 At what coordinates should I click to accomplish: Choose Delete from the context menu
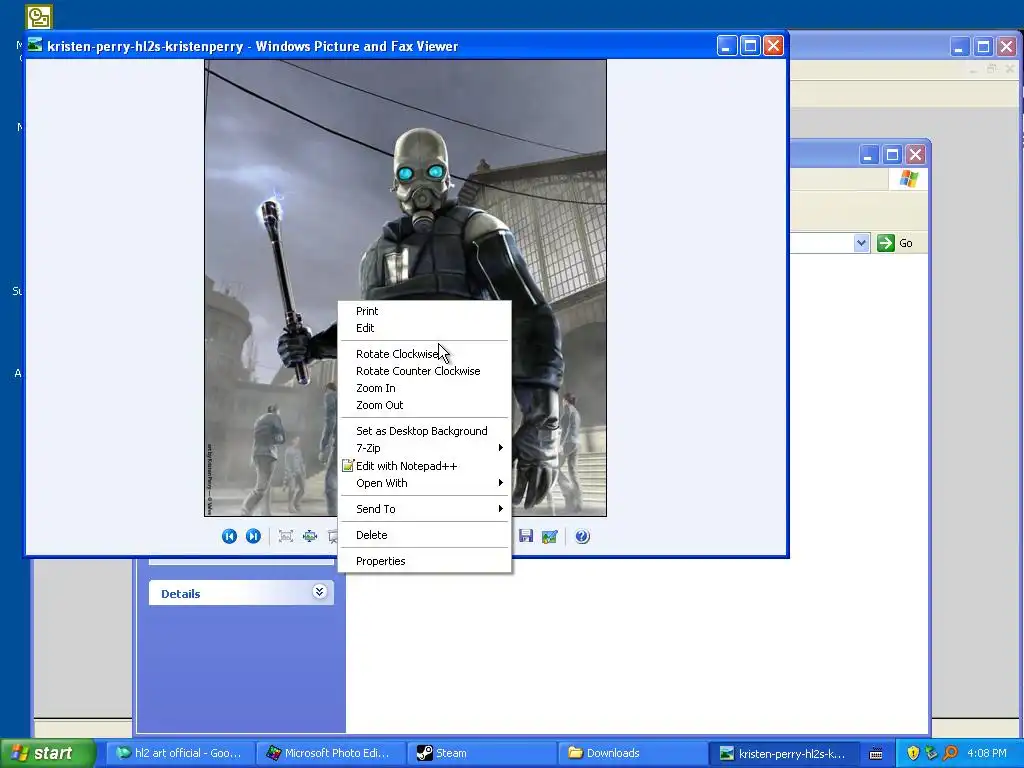tap(424, 535)
